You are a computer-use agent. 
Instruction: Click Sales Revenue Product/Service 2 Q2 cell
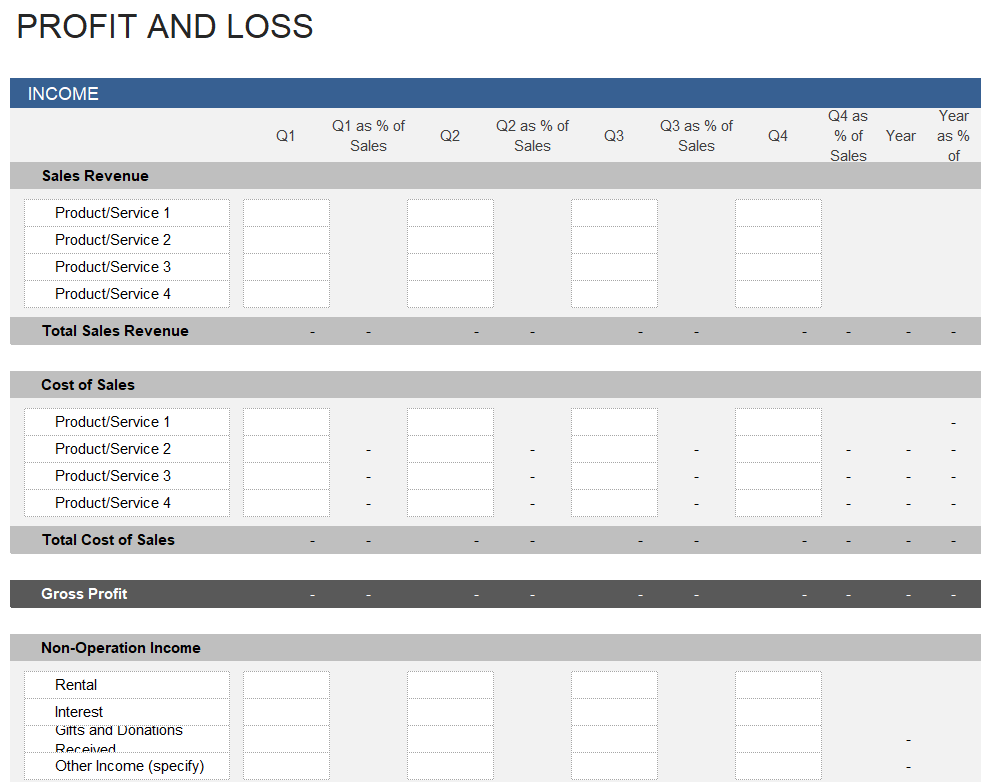[x=450, y=240]
